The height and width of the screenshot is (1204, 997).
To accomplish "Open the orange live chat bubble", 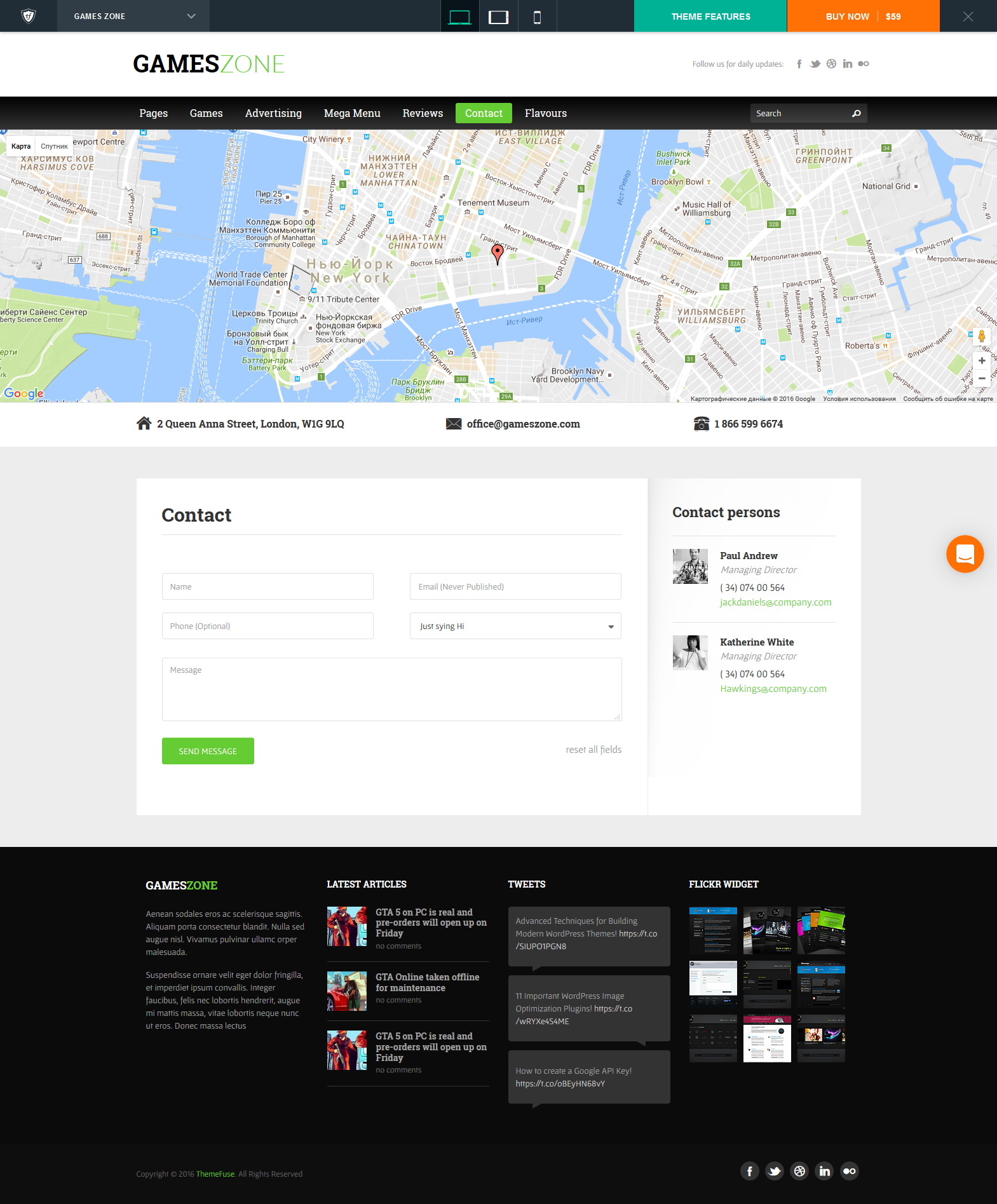I will 965,554.
